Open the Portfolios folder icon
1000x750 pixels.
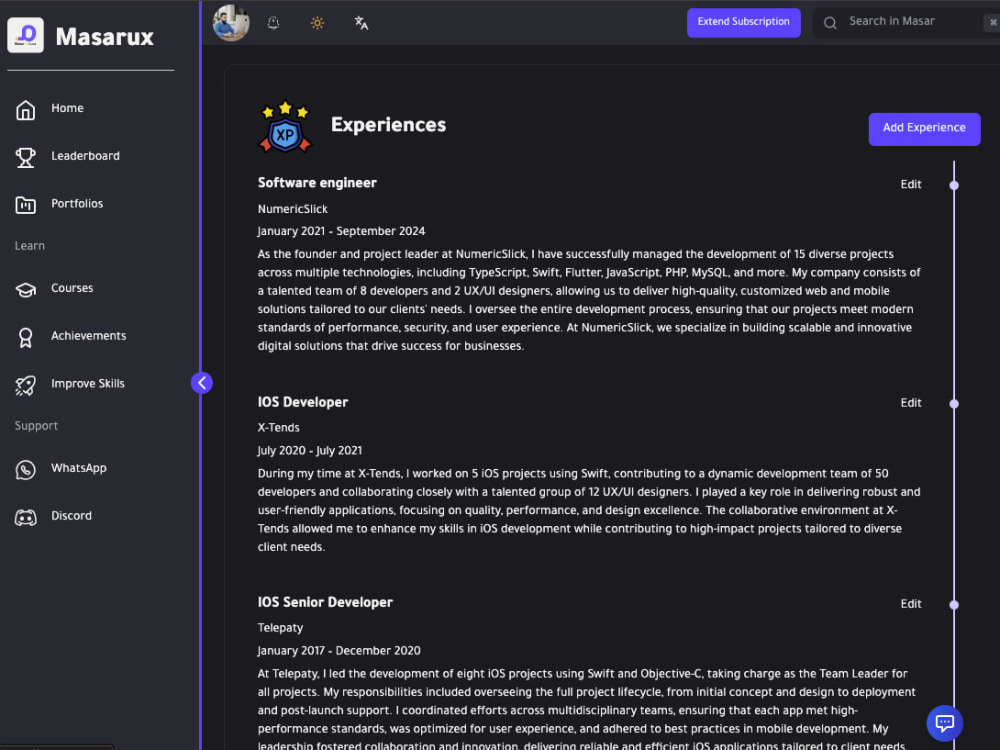(x=26, y=205)
